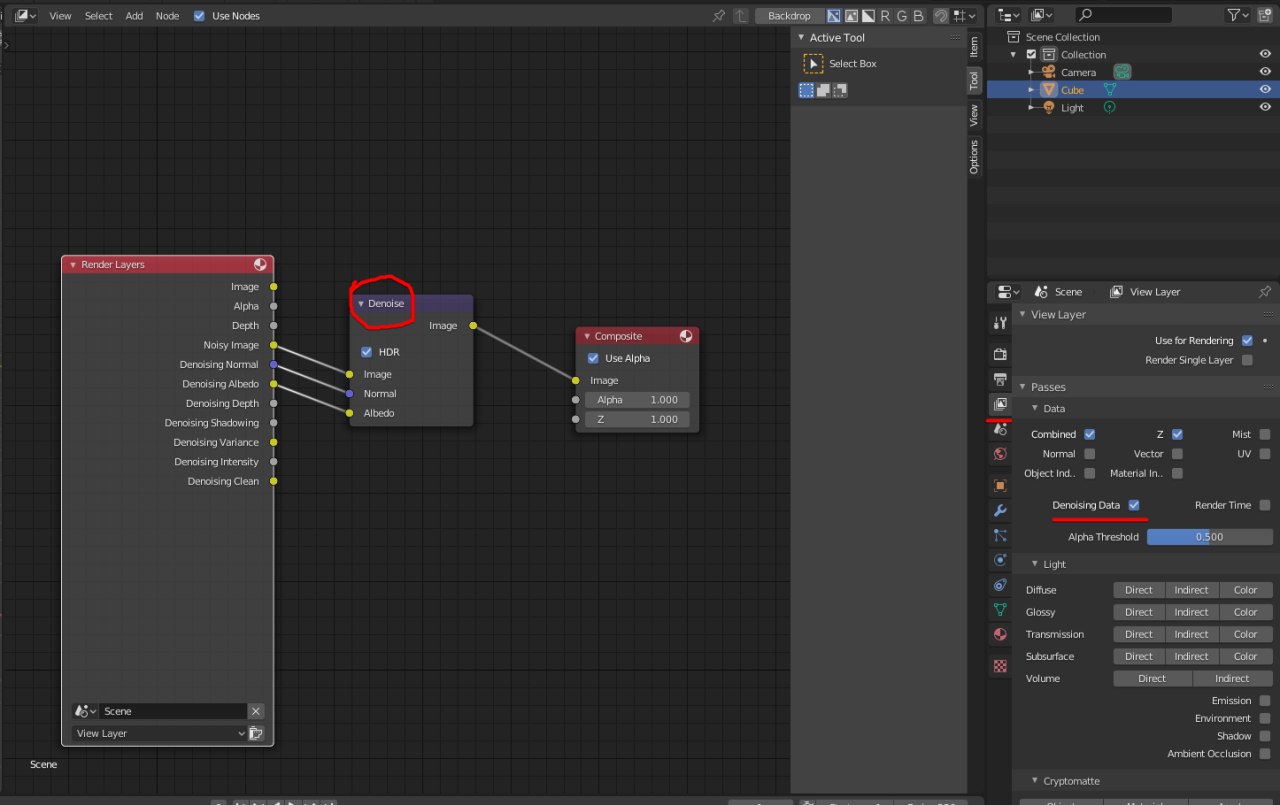Hide the Light with its eye icon
The image size is (1280, 805).
pyautogui.click(x=1265, y=108)
